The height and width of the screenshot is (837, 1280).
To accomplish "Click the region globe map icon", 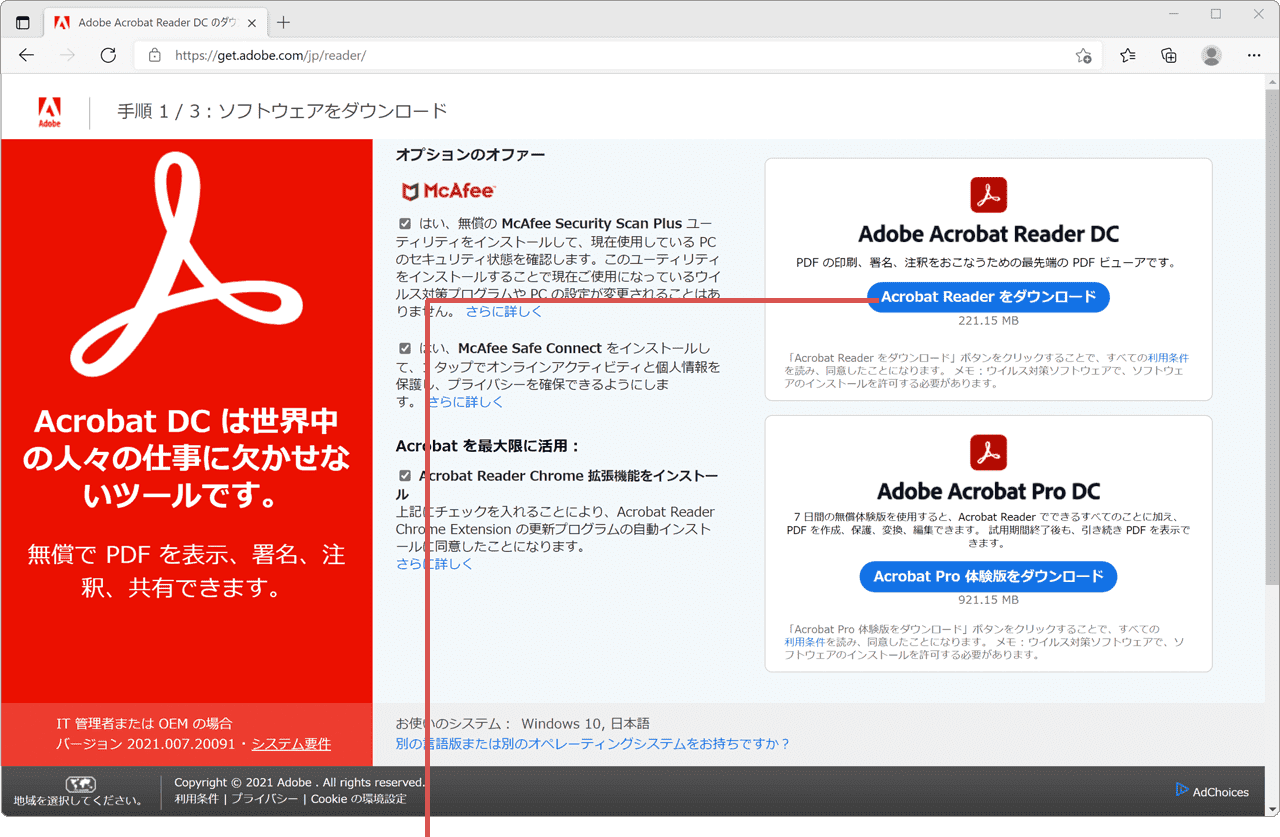I will pos(80,784).
